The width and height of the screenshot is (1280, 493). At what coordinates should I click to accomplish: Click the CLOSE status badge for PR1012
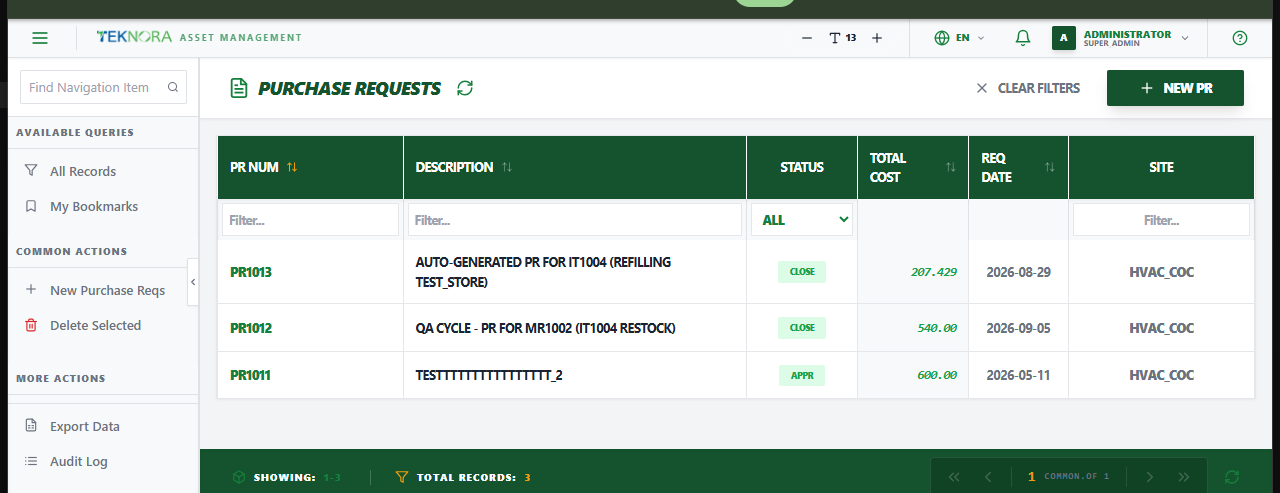click(x=802, y=328)
